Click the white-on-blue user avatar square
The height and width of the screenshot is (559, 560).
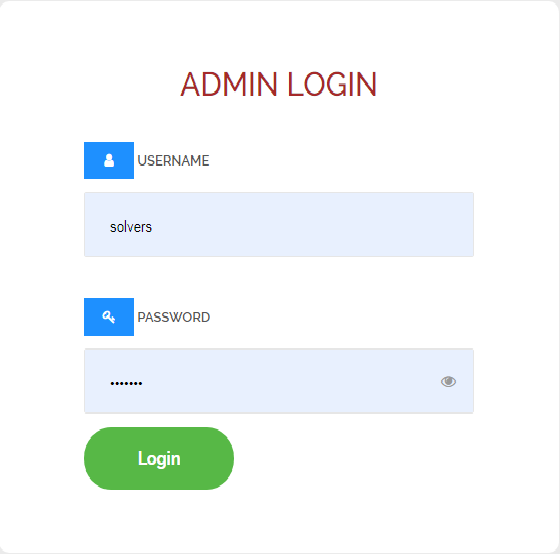[109, 160]
